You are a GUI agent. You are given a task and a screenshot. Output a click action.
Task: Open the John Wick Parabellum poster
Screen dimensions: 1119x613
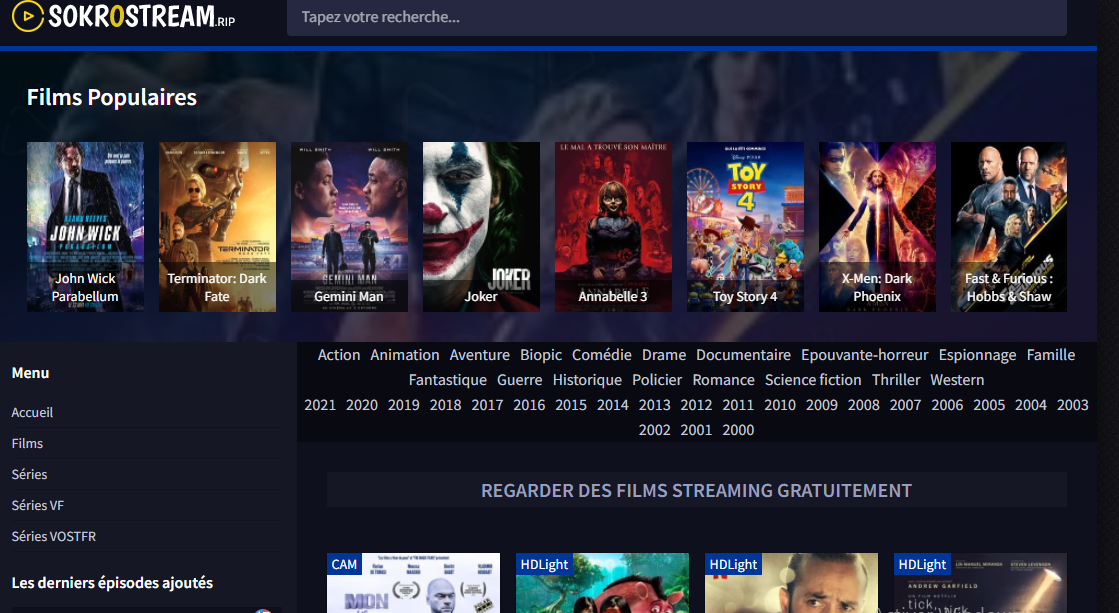pyautogui.click(x=85, y=226)
